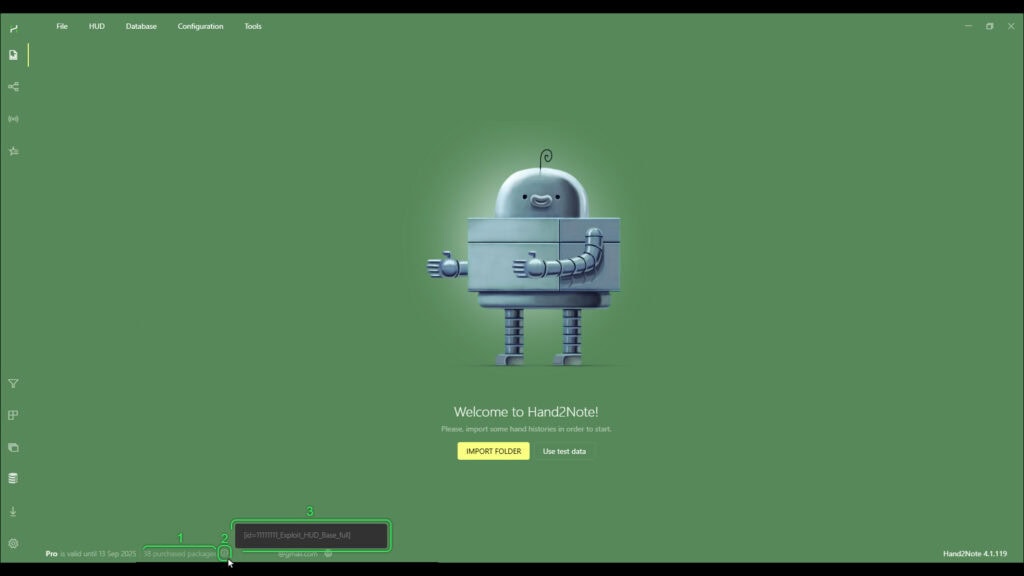This screenshot has width=1024, height=576.
Task: Open the HUD menu
Action: coord(97,26)
